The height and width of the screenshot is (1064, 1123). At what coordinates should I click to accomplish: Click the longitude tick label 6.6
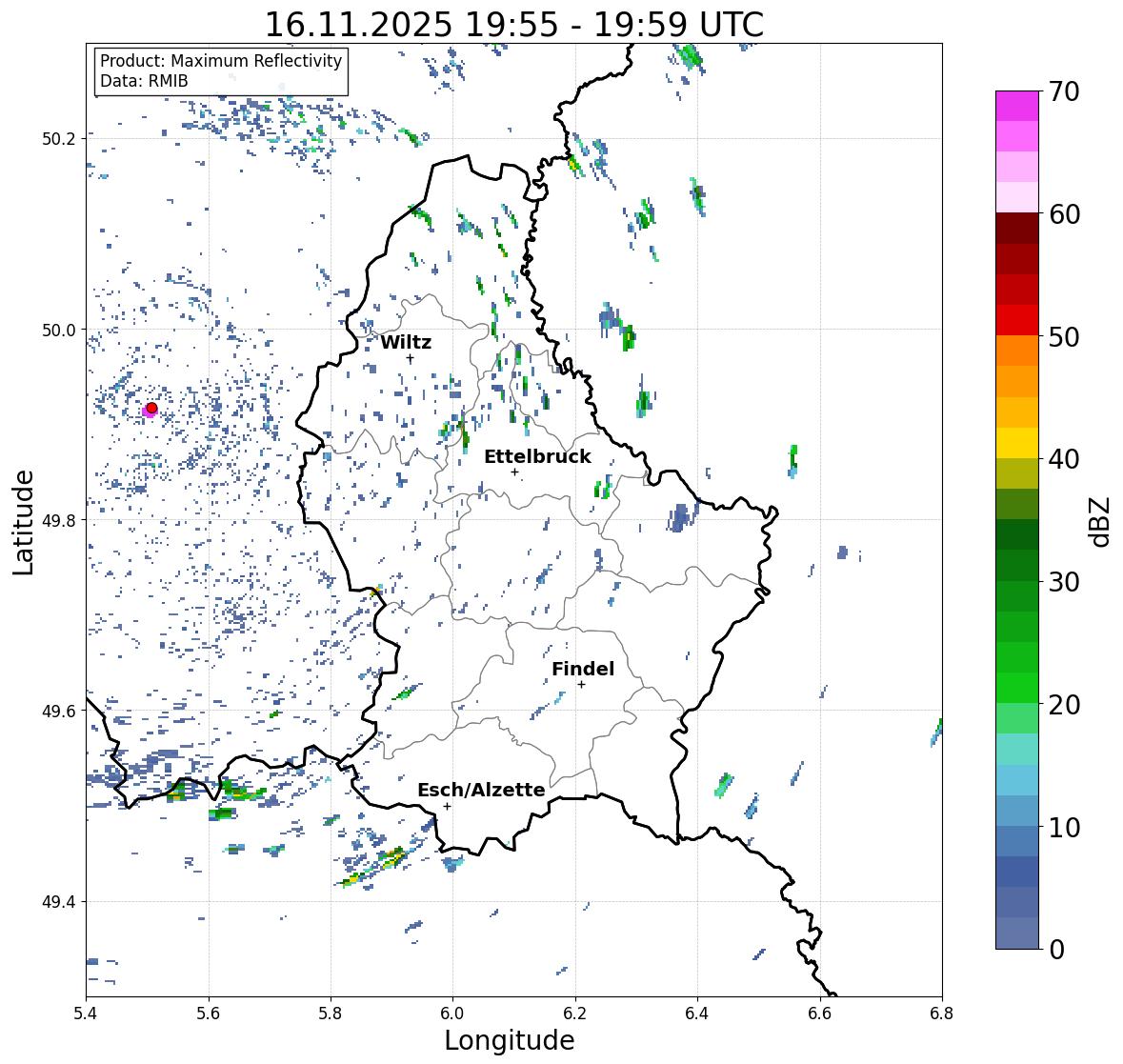pyautogui.click(x=820, y=1013)
